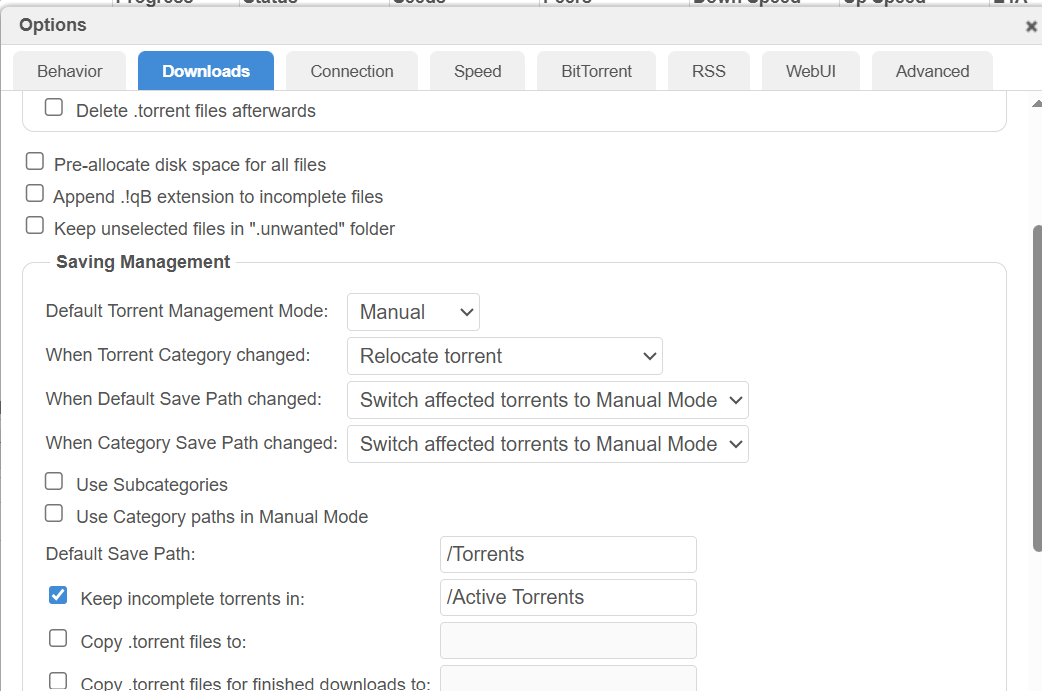Select the BitTorrent tab
Viewport: 1042px width, 691px height.
[597, 71]
